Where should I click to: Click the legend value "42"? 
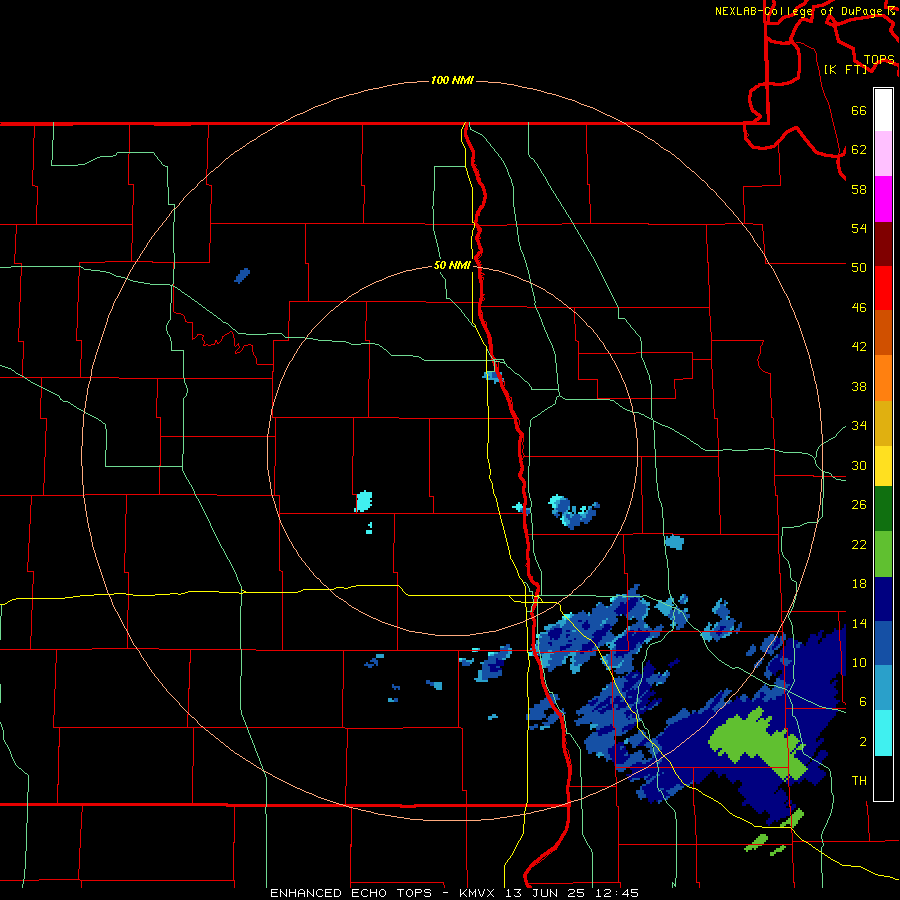[859, 347]
